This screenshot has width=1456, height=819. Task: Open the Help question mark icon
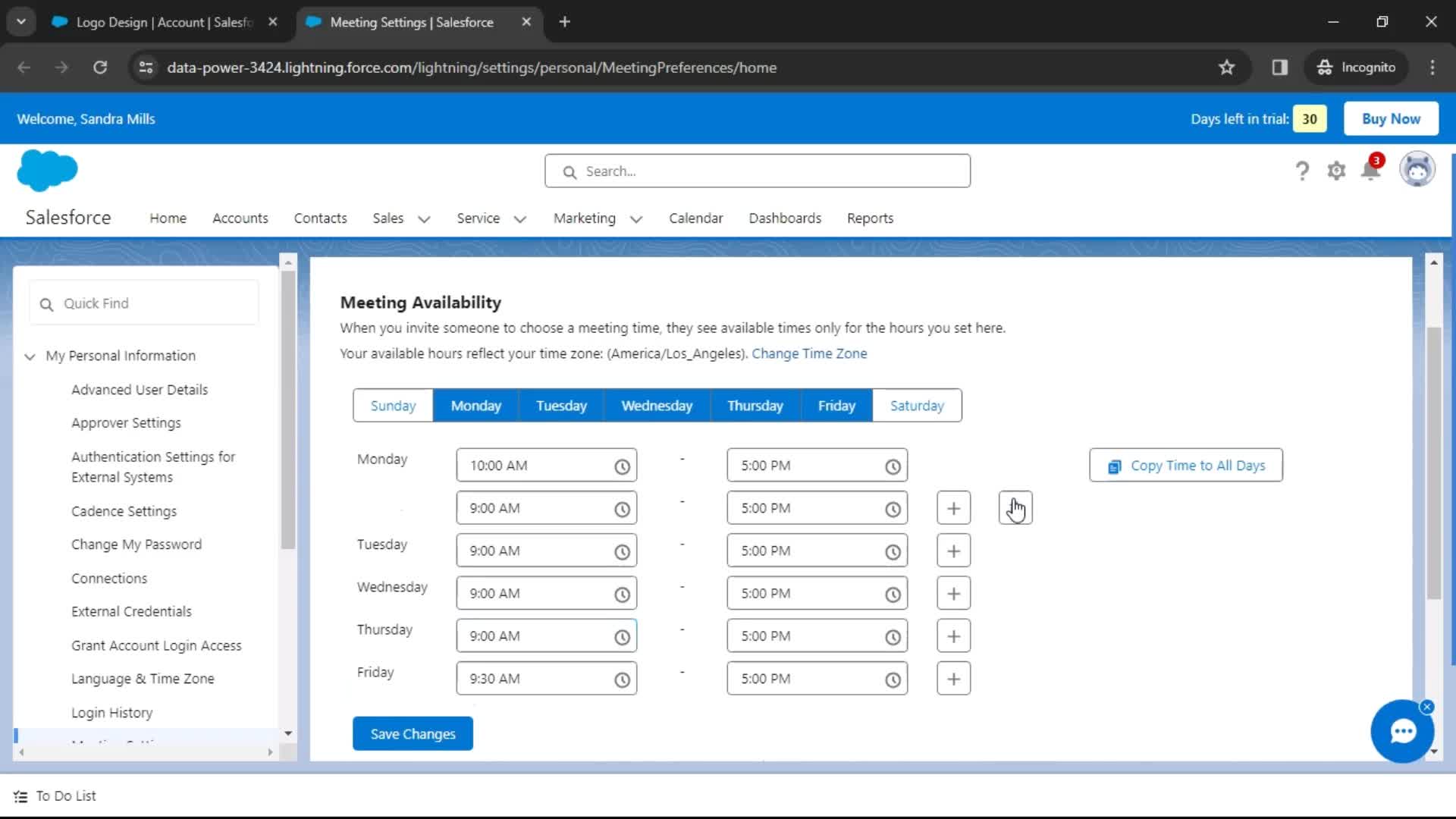(1302, 171)
